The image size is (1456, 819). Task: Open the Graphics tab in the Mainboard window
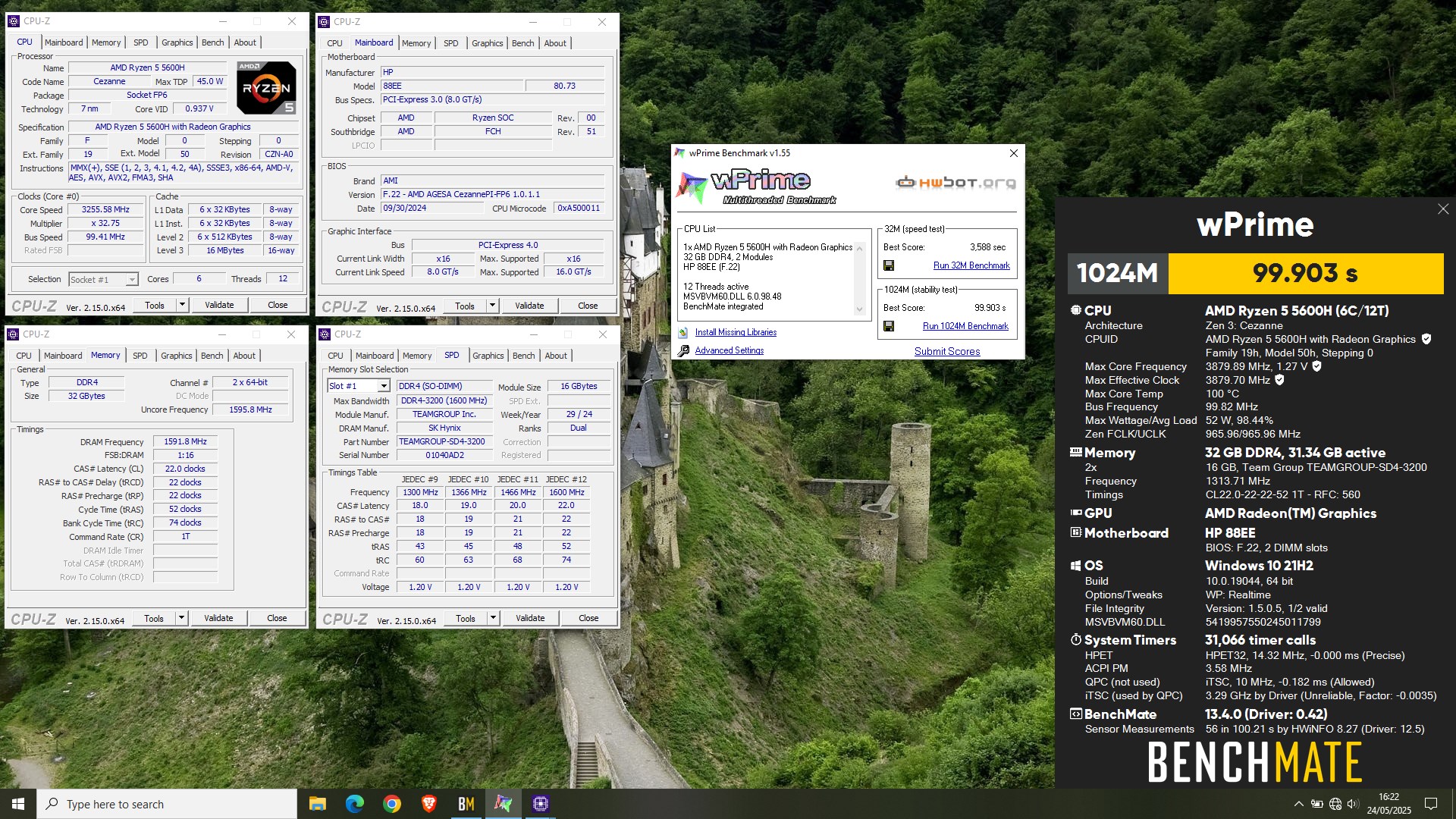[x=487, y=43]
